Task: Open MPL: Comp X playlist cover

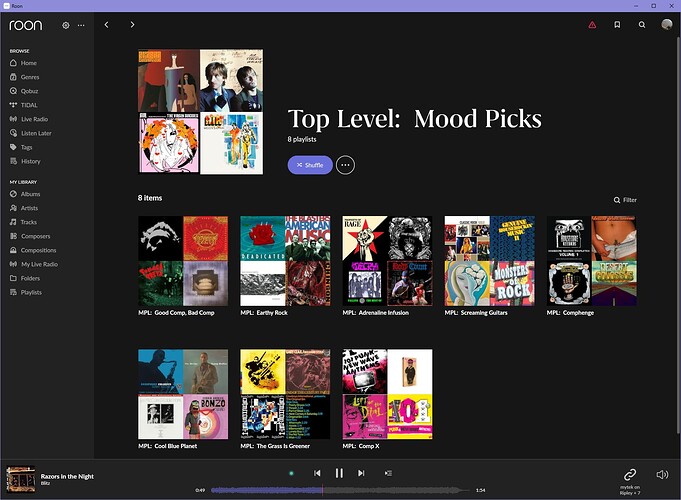Action: point(387,394)
